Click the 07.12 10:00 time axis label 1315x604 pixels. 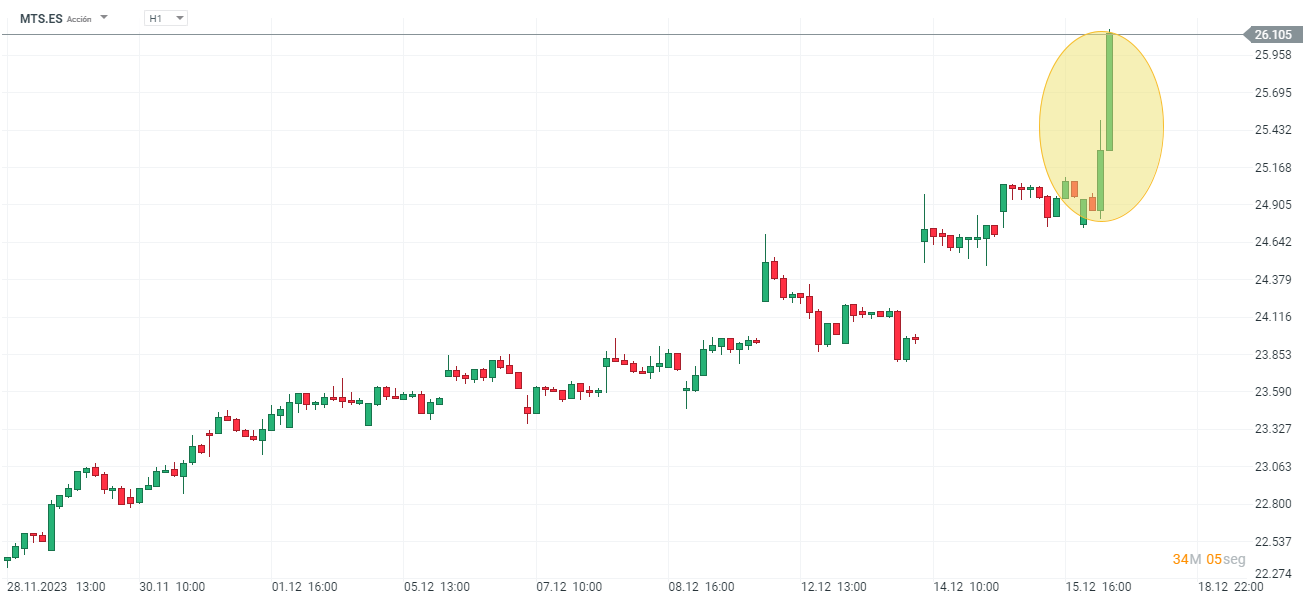[x=569, y=587]
